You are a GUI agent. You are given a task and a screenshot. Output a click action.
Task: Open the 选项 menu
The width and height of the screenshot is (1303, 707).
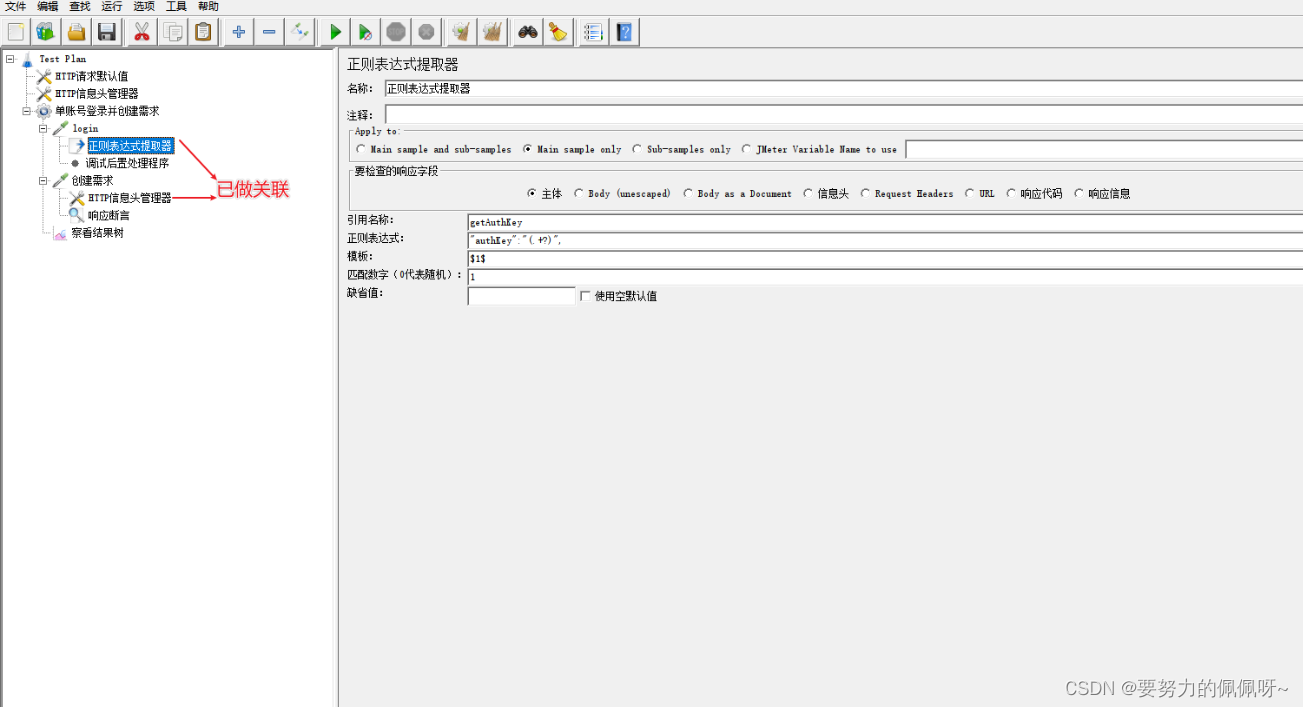tap(144, 7)
